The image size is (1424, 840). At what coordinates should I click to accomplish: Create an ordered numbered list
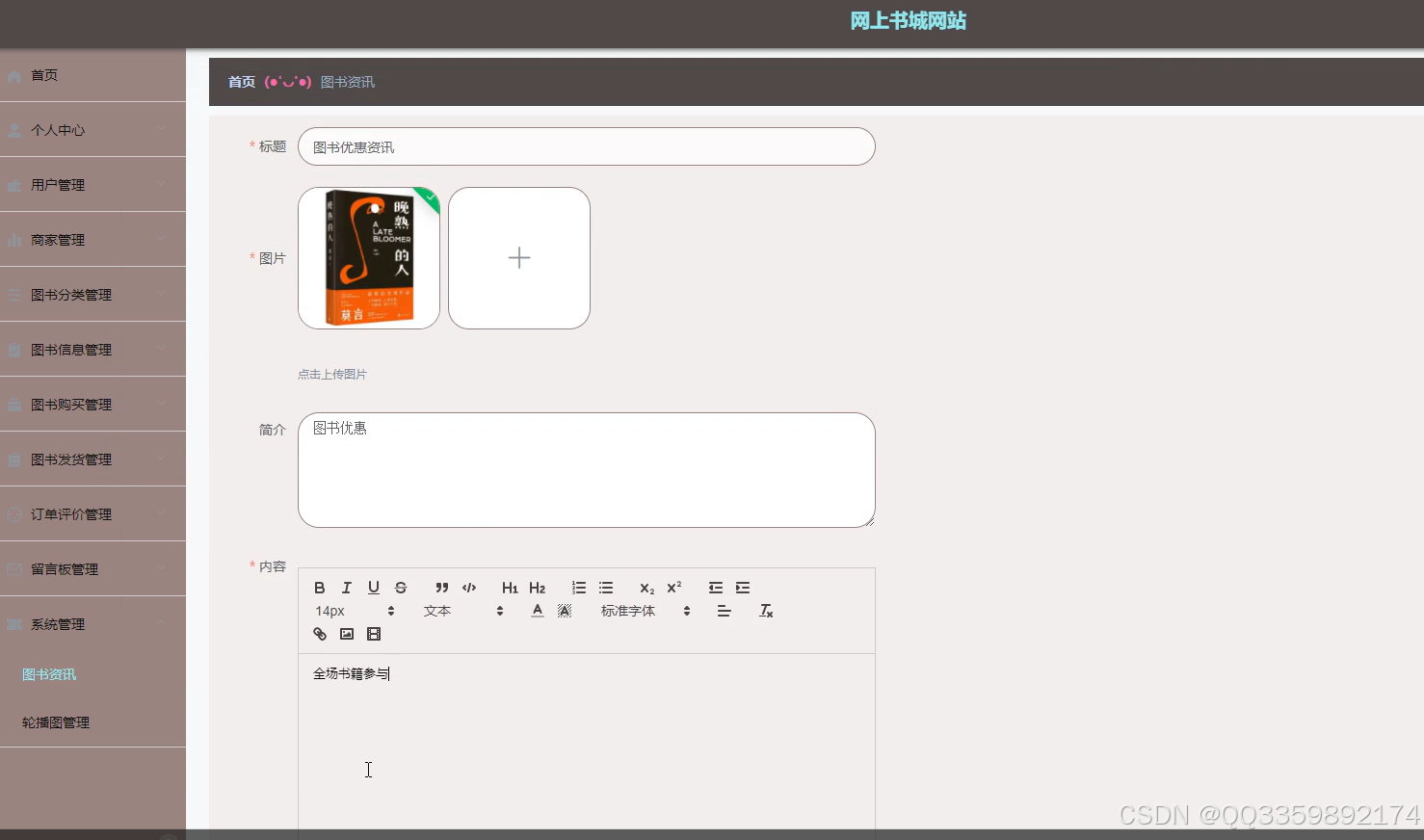[x=579, y=588]
